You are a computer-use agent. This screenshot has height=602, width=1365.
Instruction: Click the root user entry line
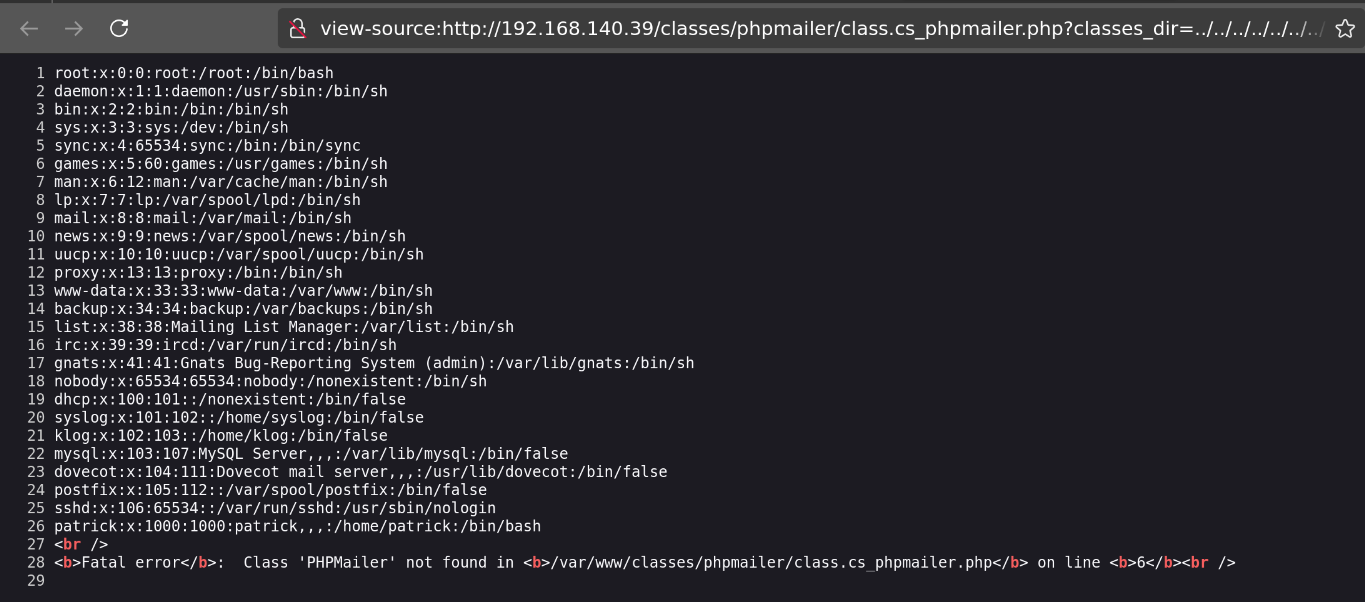[194, 73]
